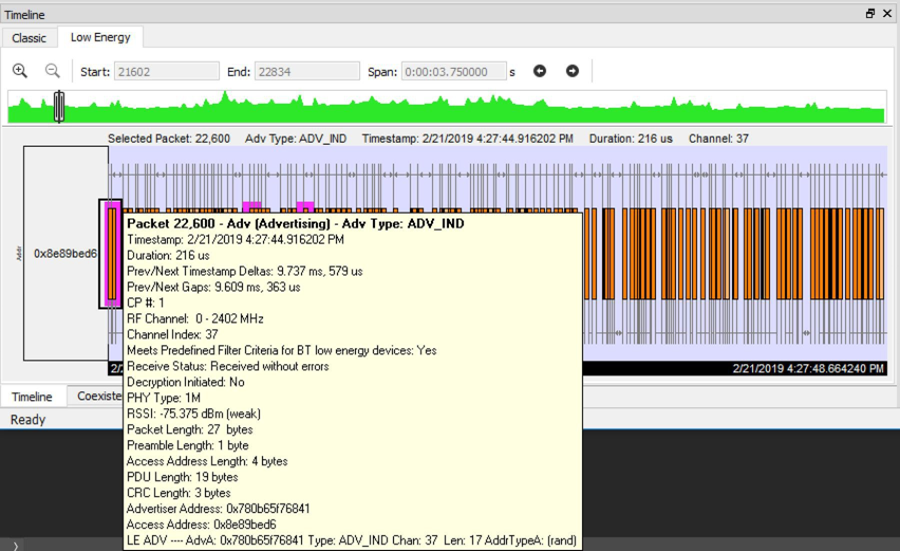Image resolution: width=900 pixels, height=551 pixels.
Task: Click the Access Address Length: 4 bytes line
Action: 207,461
